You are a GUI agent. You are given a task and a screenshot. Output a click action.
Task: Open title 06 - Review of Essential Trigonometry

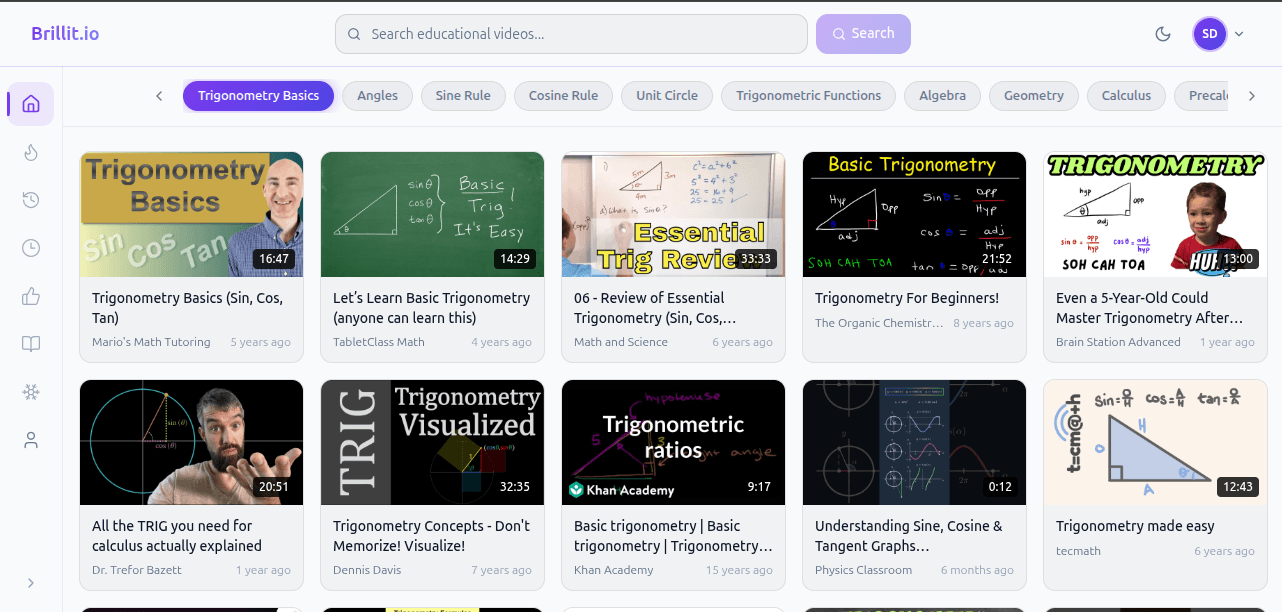(657, 308)
